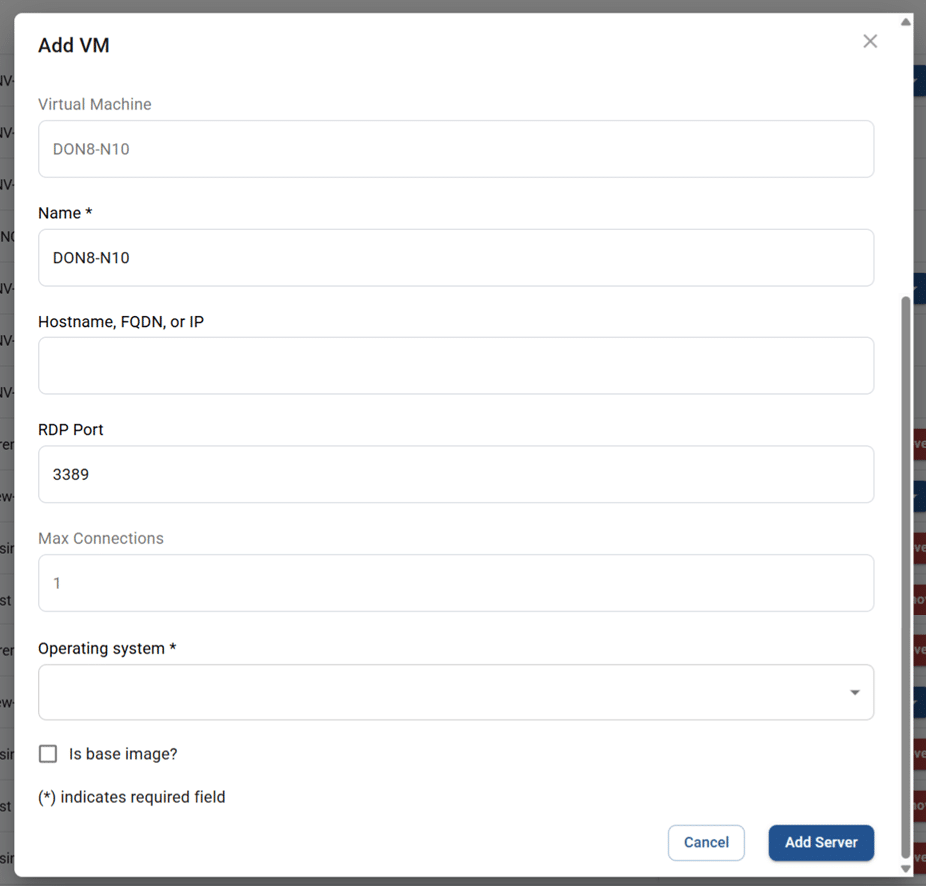Click the X dismiss icon in dialog corner

click(869, 41)
